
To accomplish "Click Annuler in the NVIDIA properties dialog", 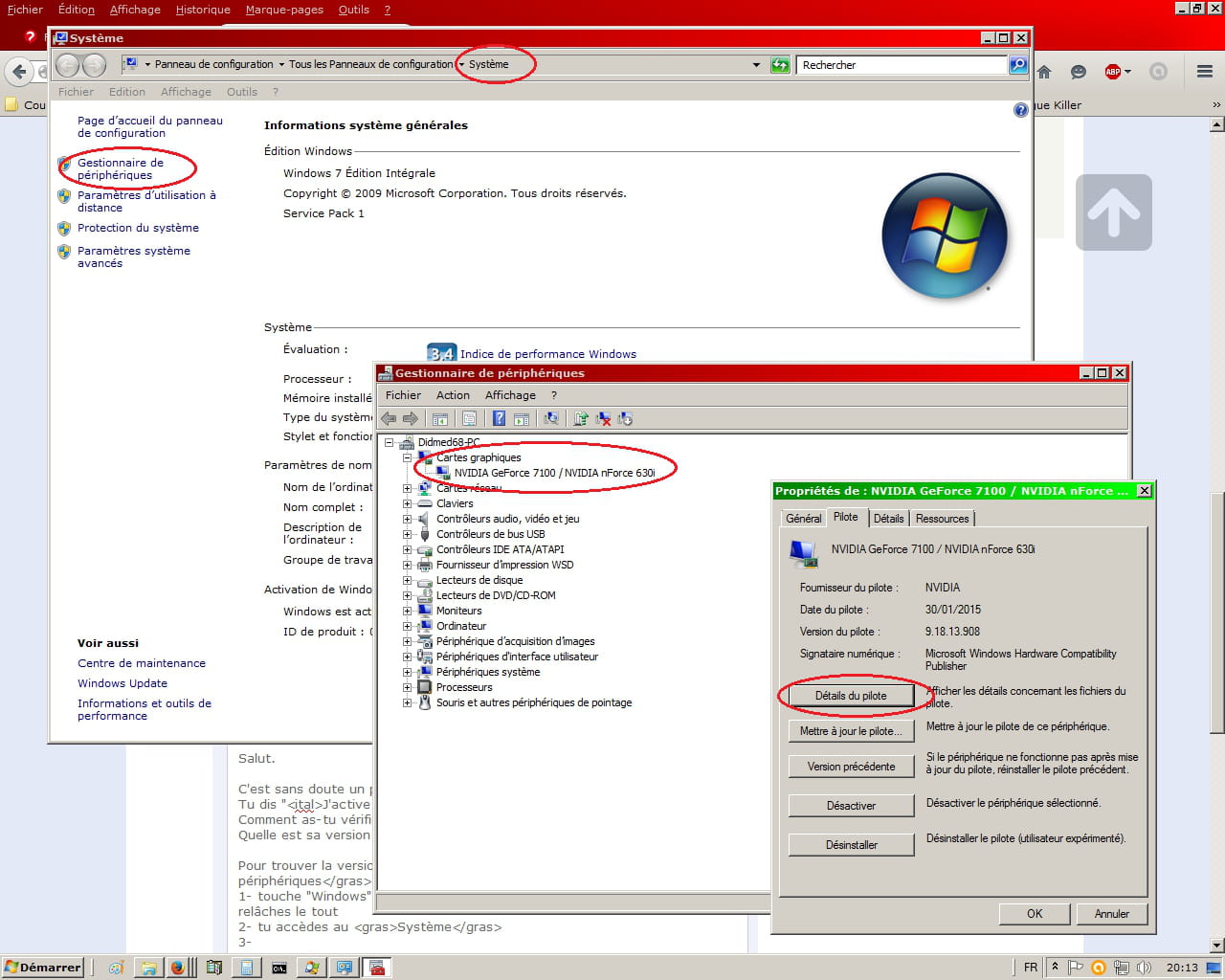I will (1112, 914).
